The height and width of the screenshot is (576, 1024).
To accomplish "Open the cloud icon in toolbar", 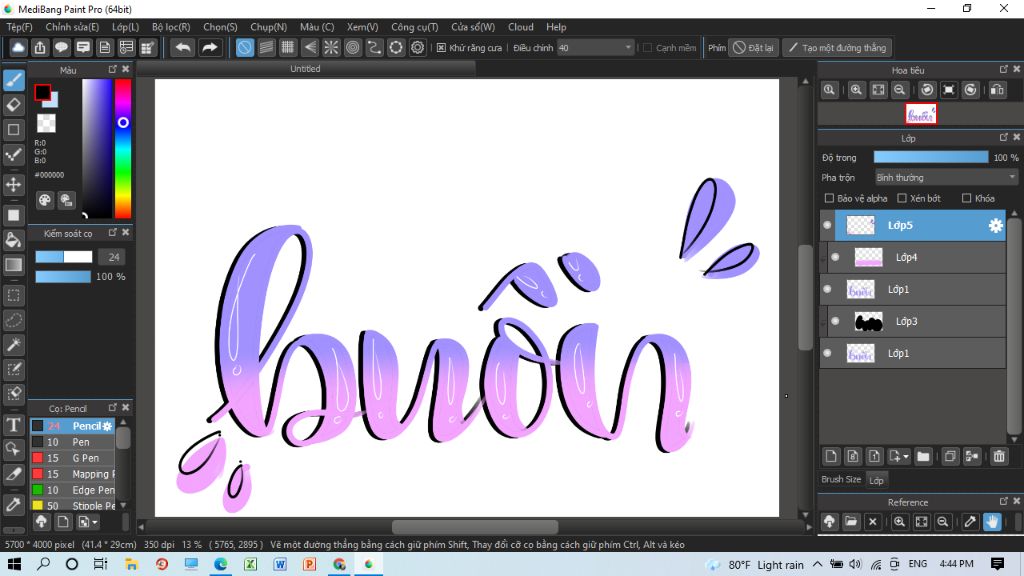I will point(18,48).
